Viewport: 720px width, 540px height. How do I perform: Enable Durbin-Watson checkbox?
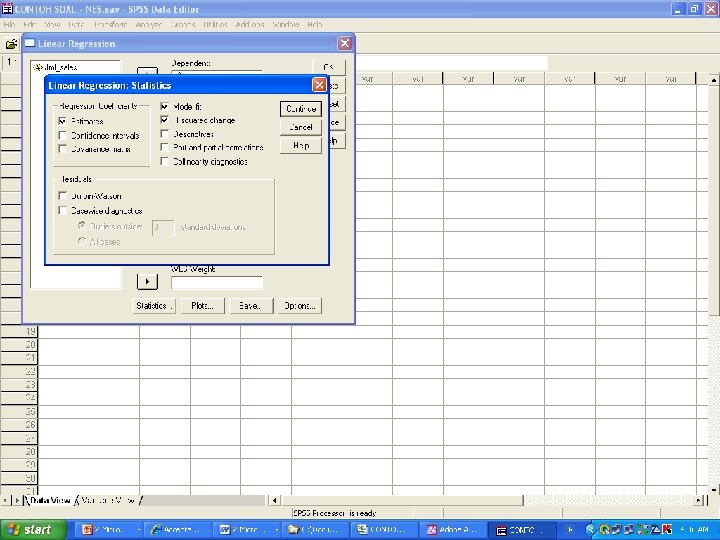tap(62, 196)
